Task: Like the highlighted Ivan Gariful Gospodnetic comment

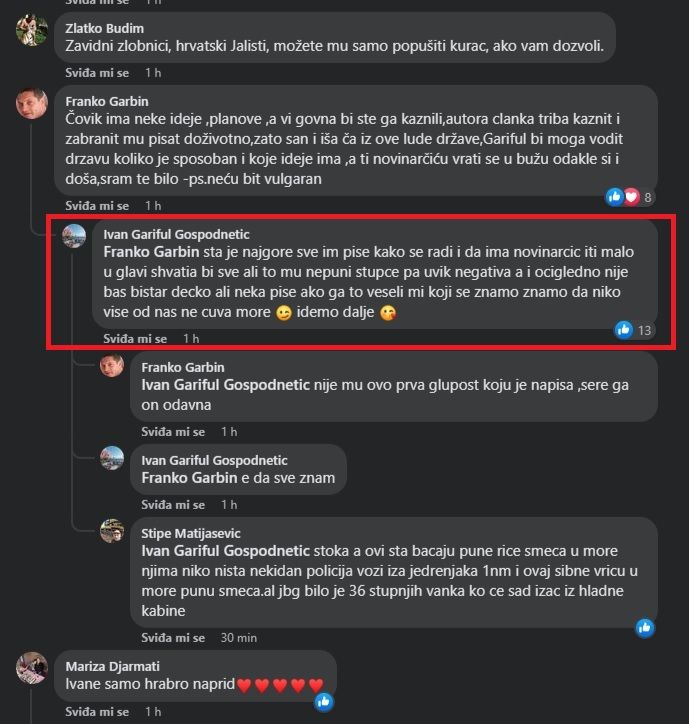Action: (135, 339)
